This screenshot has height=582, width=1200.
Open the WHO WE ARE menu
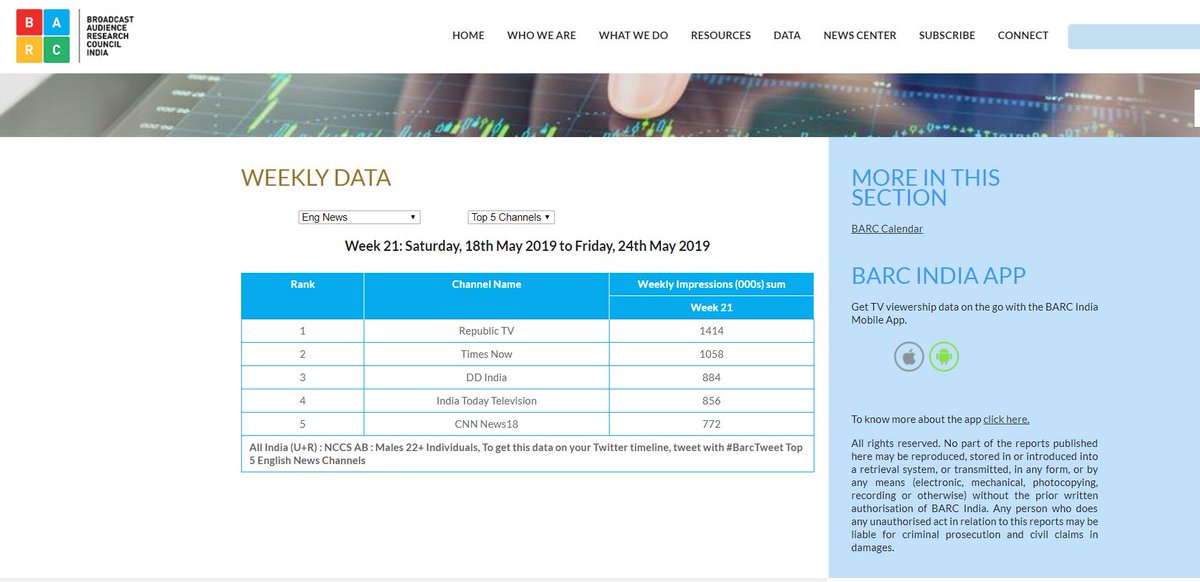(541, 35)
